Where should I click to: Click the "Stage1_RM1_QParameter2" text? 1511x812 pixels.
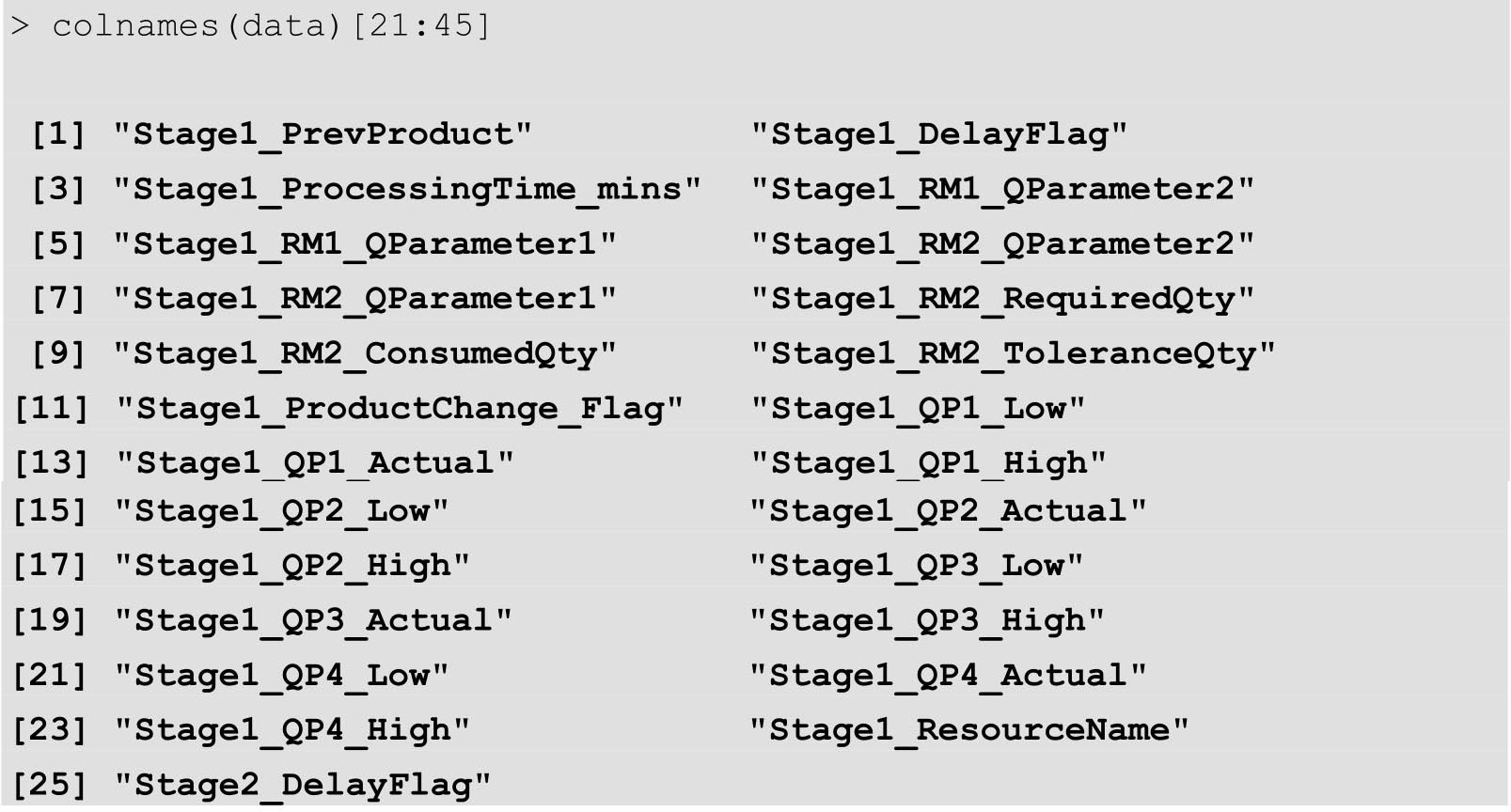(x=1002, y=190)
